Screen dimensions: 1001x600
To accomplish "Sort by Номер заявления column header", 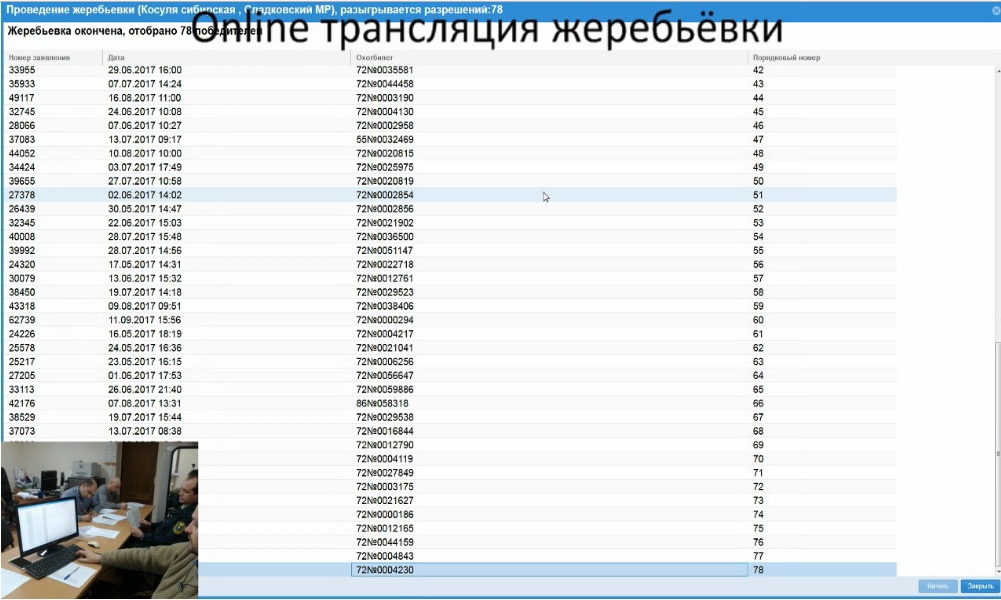I will (x=40, y=58).
